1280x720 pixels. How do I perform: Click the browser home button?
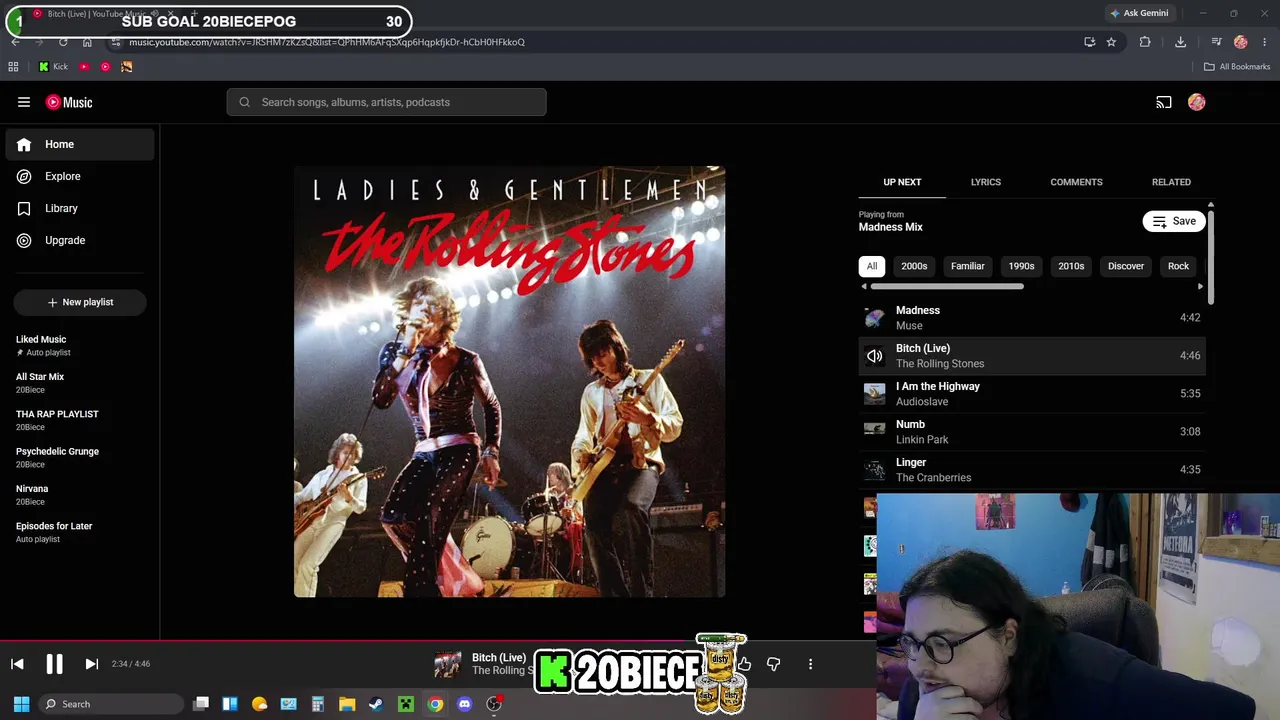click(87, 42)
